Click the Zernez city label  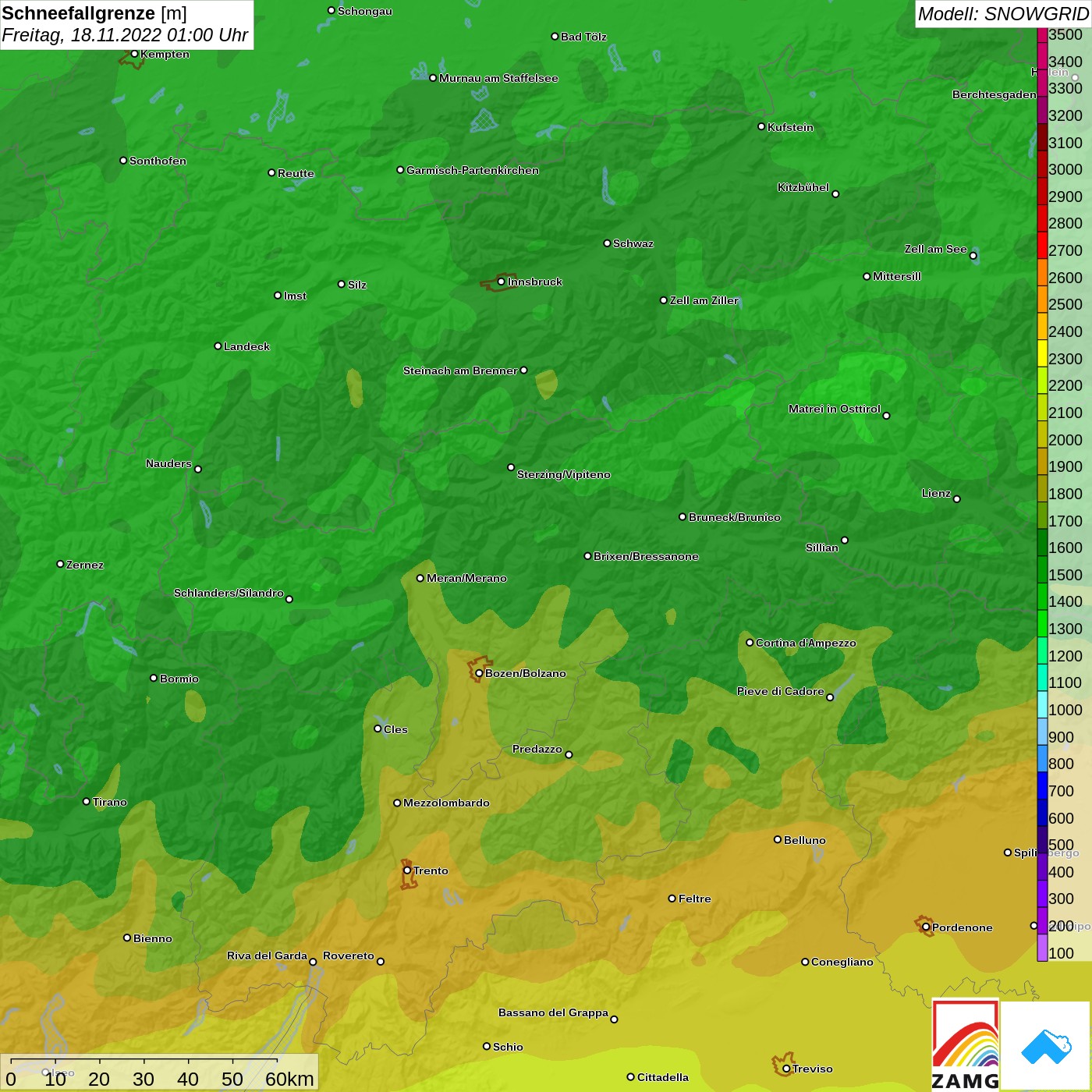84,565
